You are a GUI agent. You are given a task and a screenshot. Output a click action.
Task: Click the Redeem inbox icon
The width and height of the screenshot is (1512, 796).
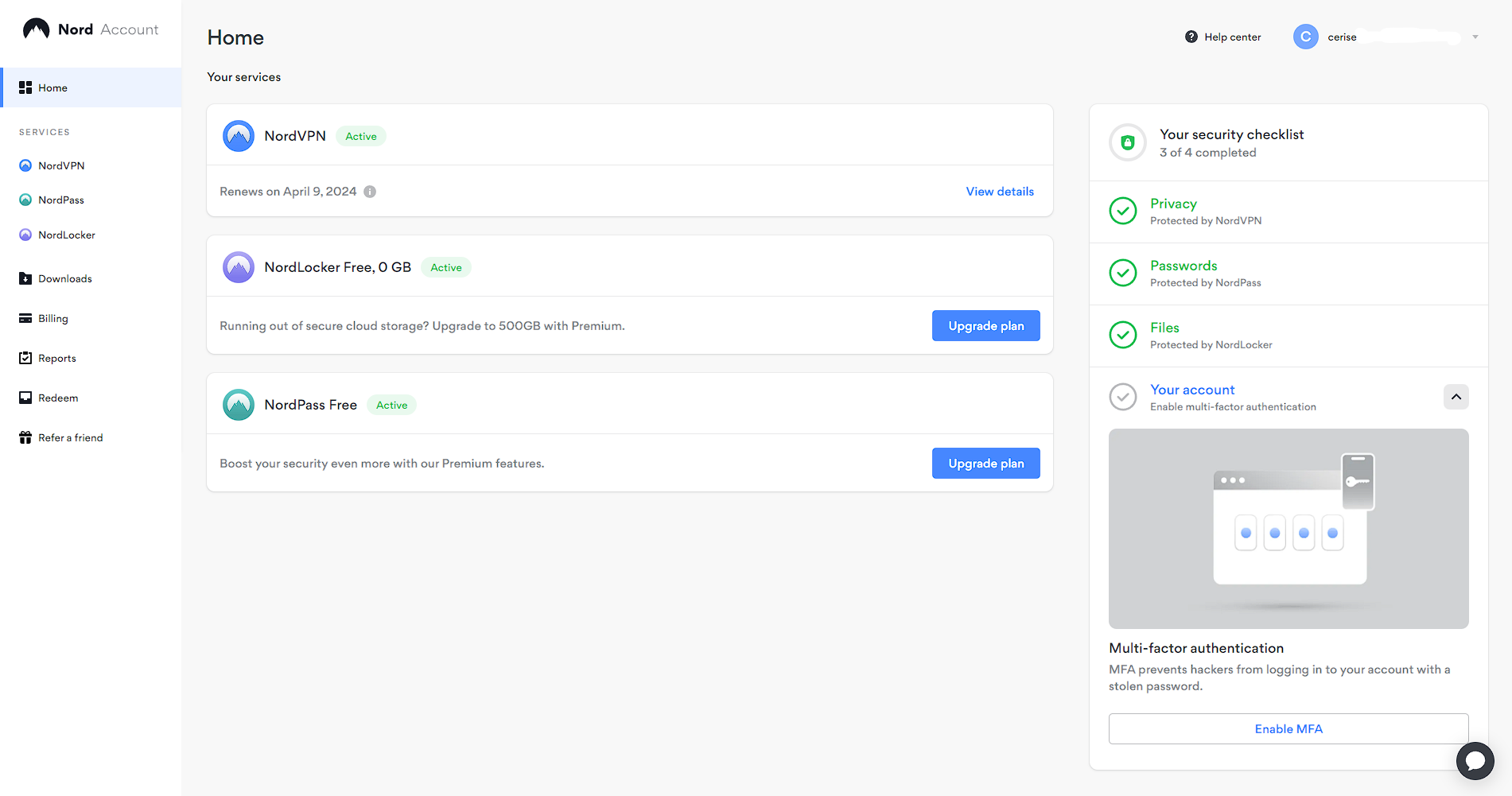(x=25, y=398)
